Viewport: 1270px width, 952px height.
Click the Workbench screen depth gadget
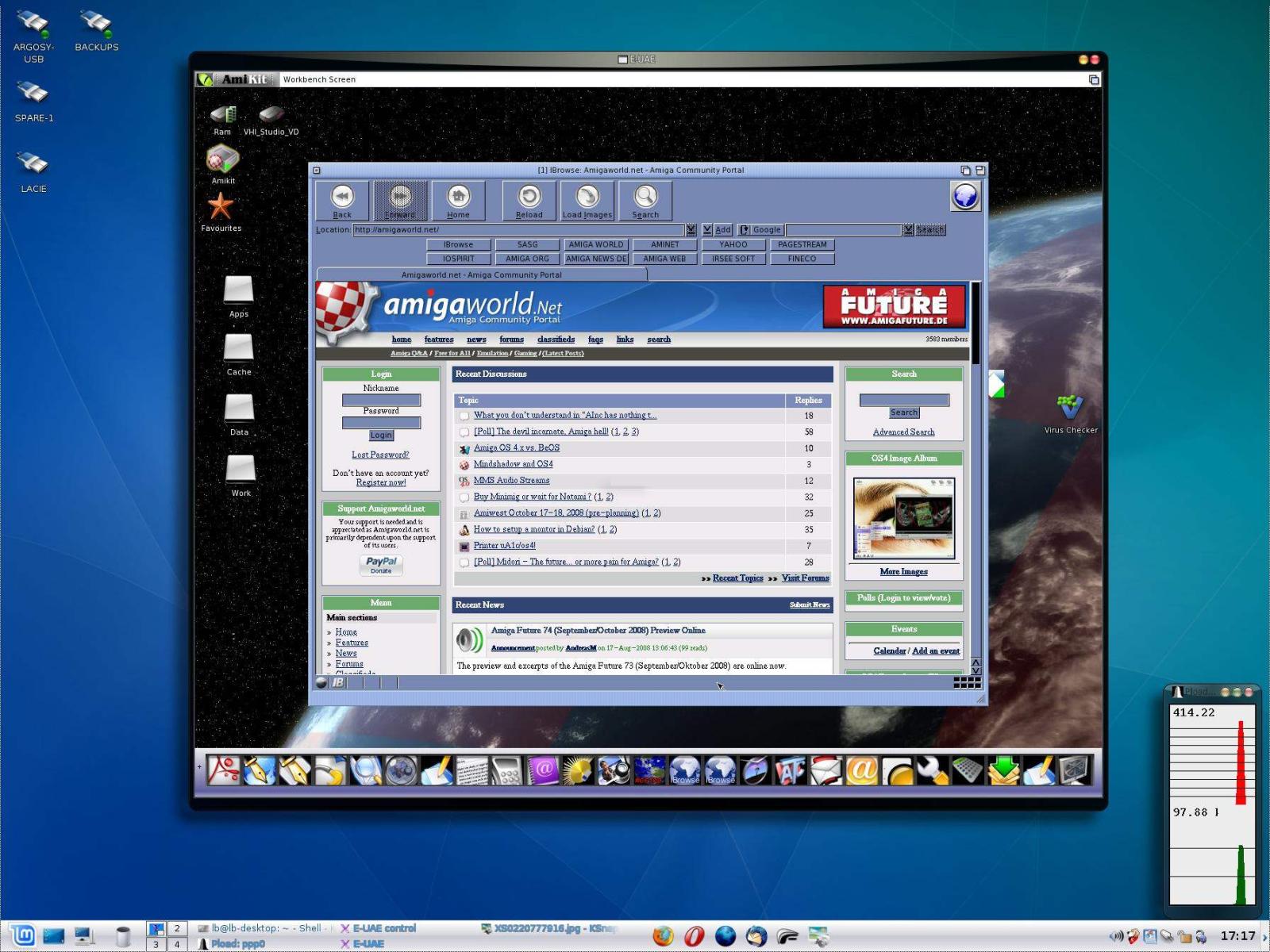[1094, 79]
